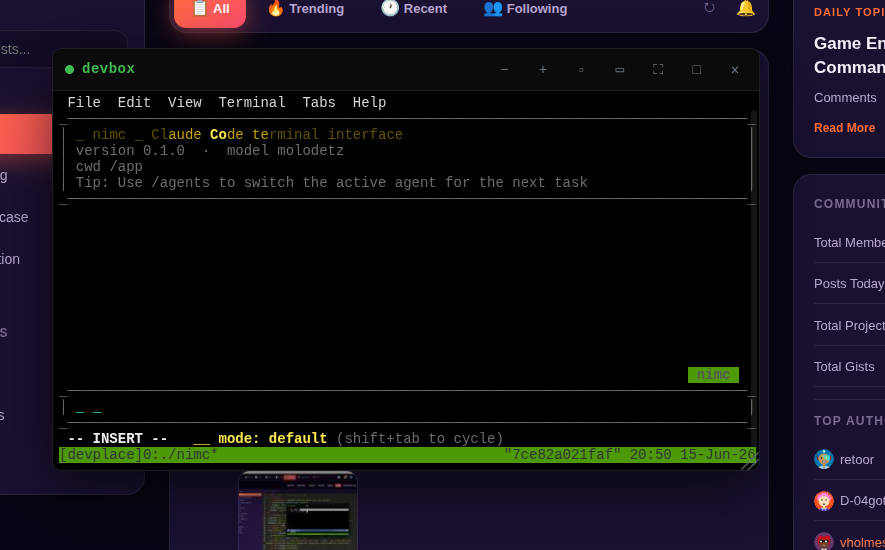Screen dimensions: 885x550
Task: Toggle fullscreen with the corner-brackets icon
Action: (x=658, y=69)
